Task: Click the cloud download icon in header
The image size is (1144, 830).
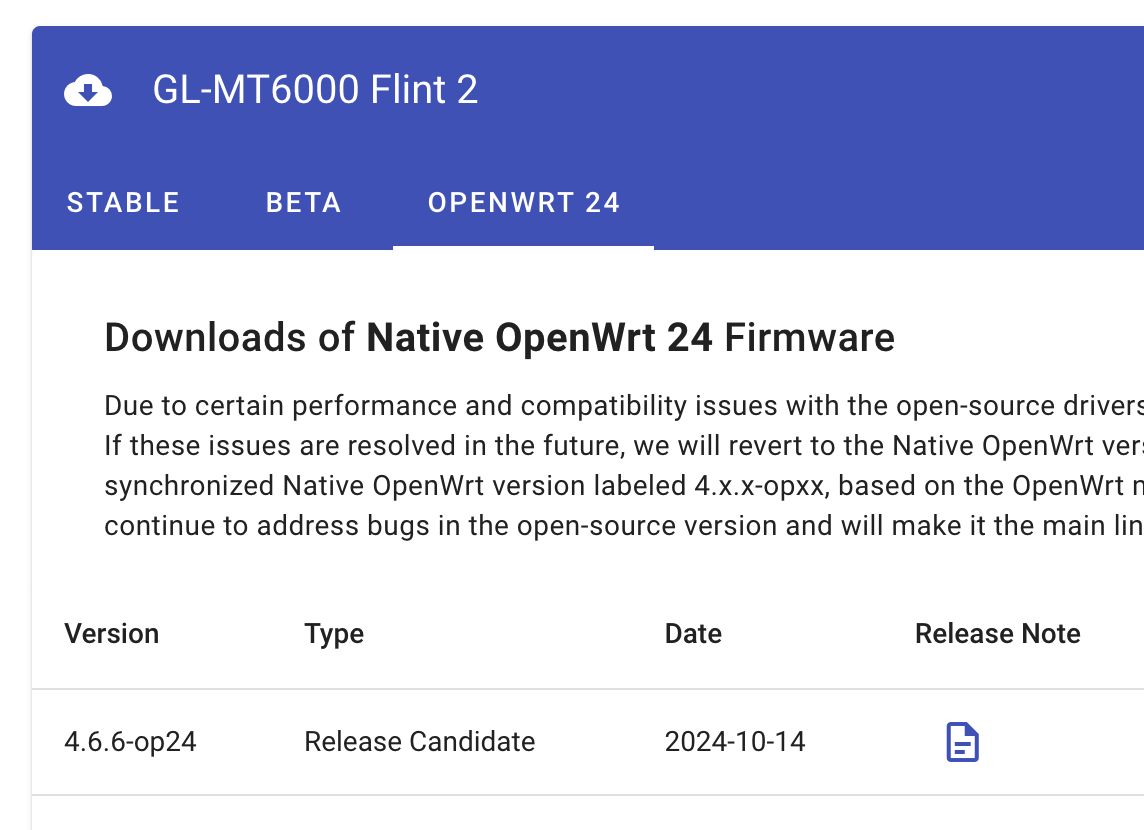Action: pos(88,91)
